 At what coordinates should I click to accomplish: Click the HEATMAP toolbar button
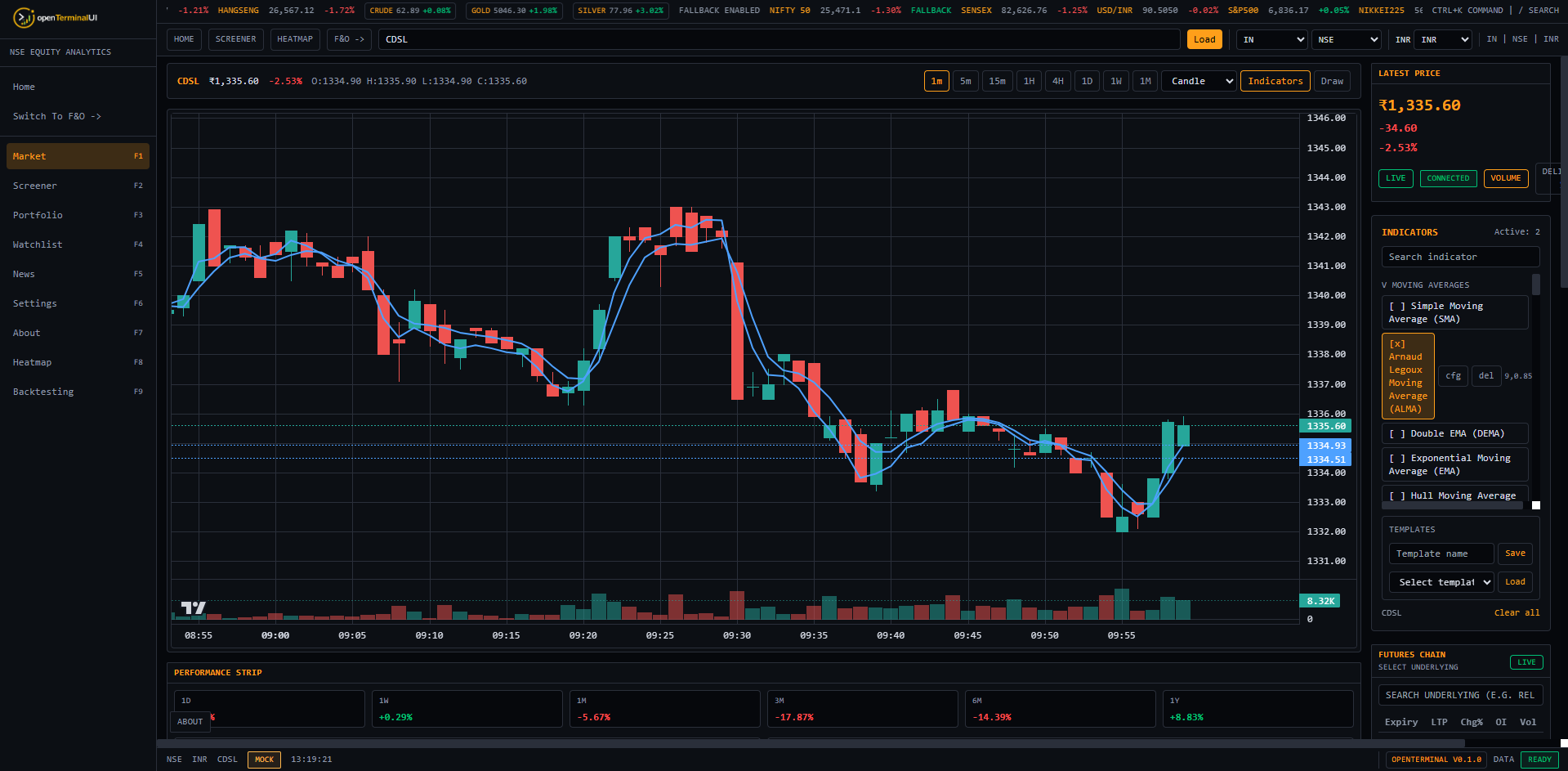point(295,39)
